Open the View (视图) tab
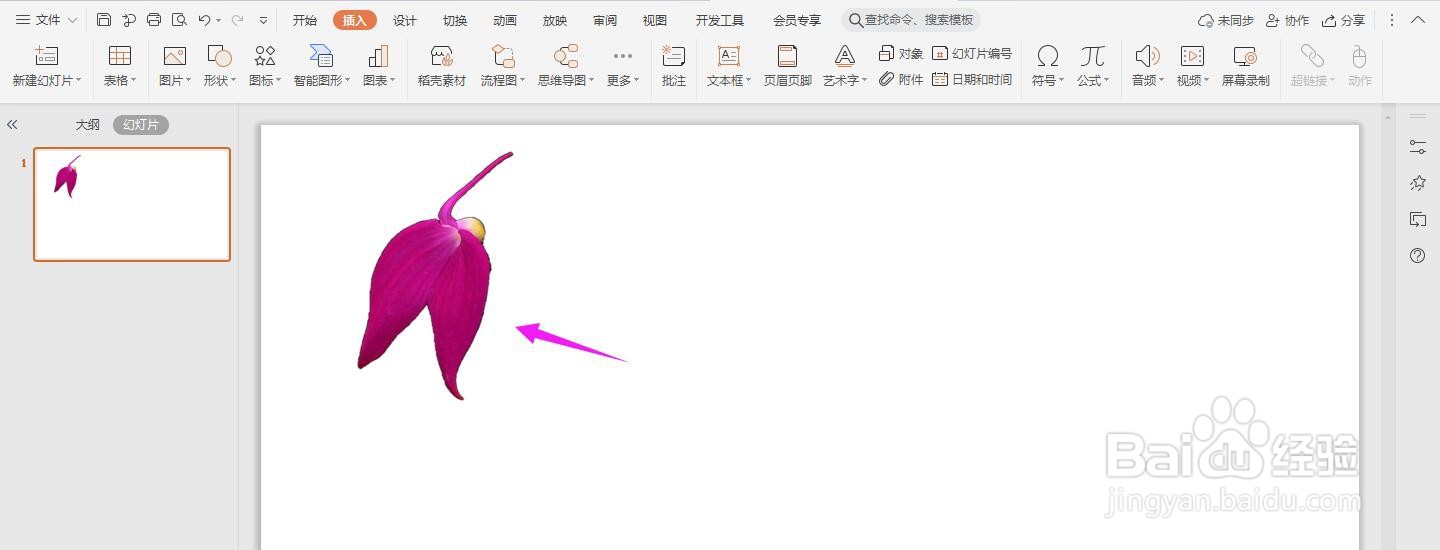This screenshot has width=1440, height=550. click(x=655, y=20)
